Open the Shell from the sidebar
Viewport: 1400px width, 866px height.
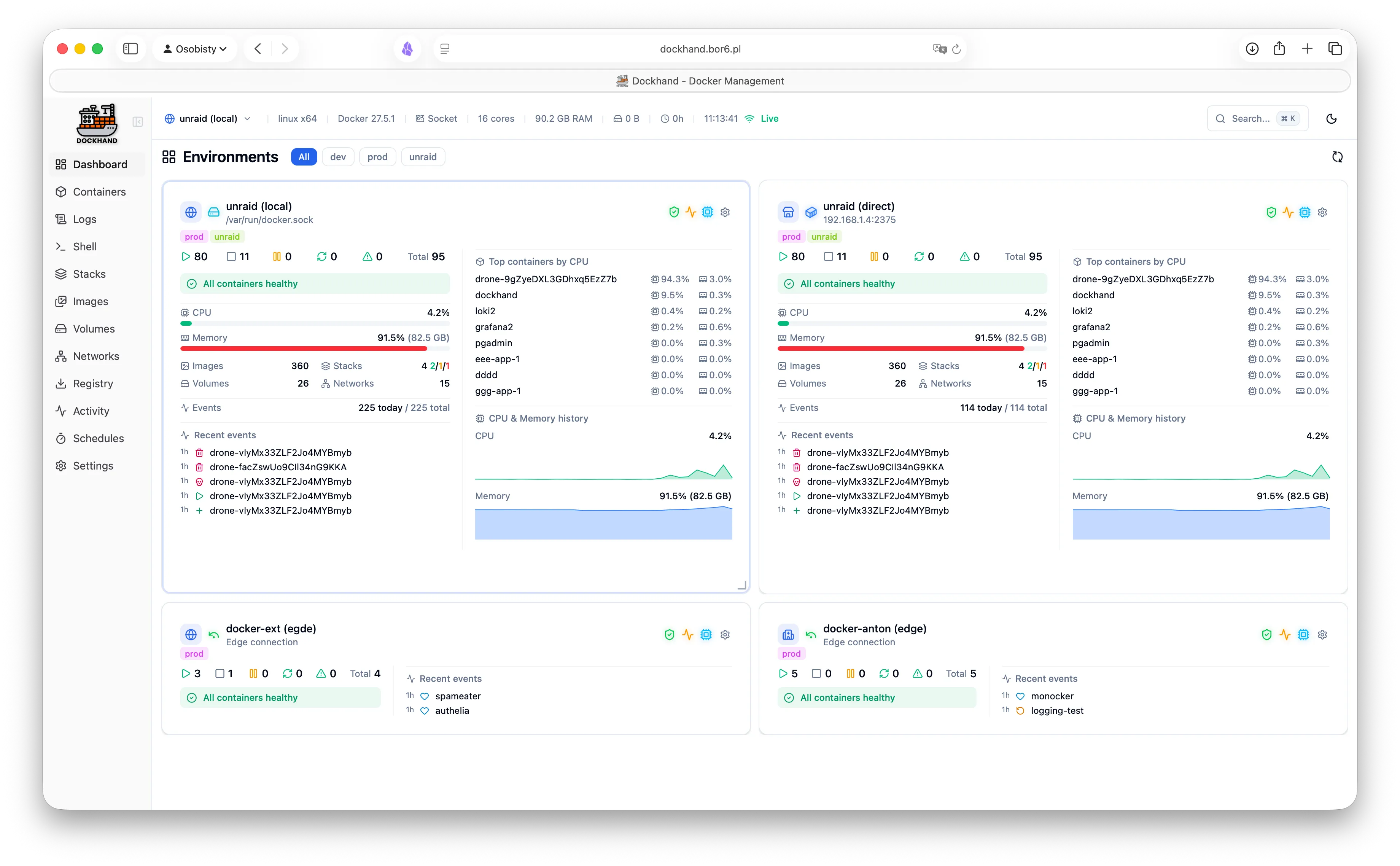pyautogui.click(x=84, y=246)
